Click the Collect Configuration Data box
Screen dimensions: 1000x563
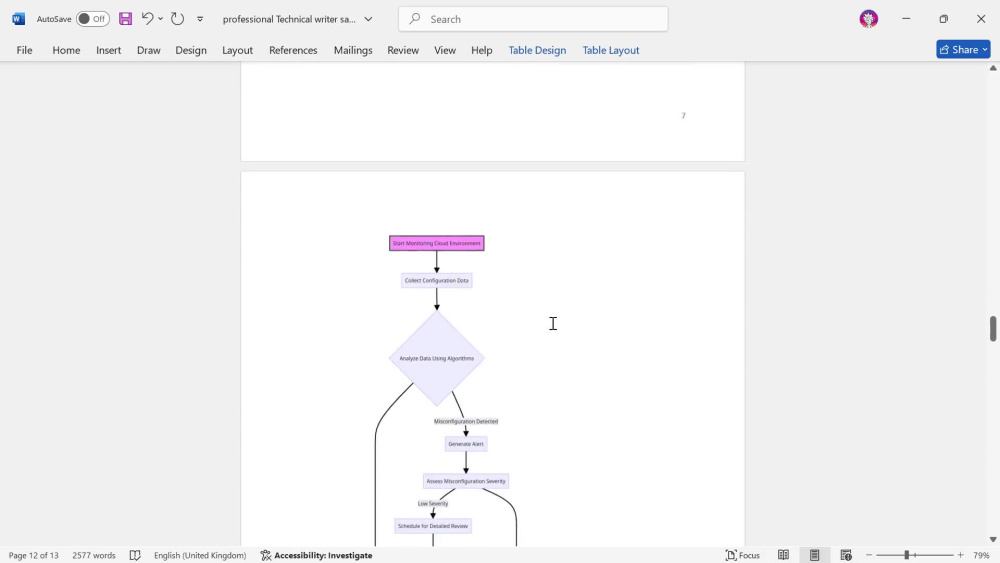click(x=437, y=281)
